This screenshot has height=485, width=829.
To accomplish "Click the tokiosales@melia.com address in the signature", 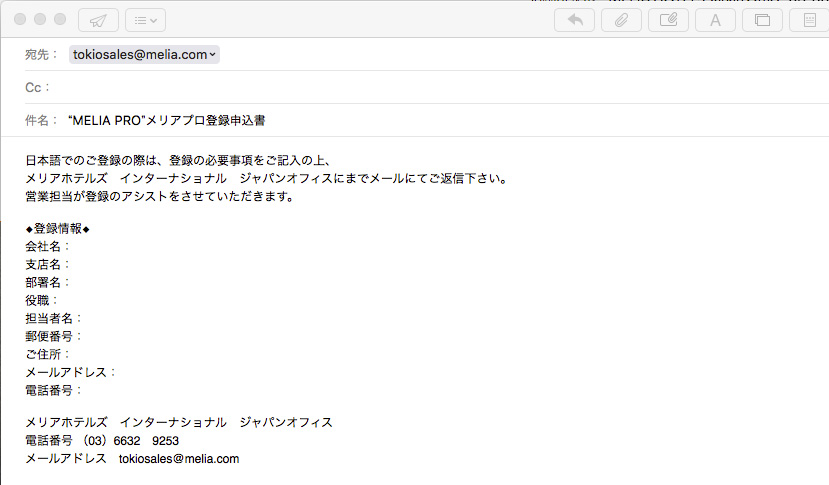I will point(179,459).
